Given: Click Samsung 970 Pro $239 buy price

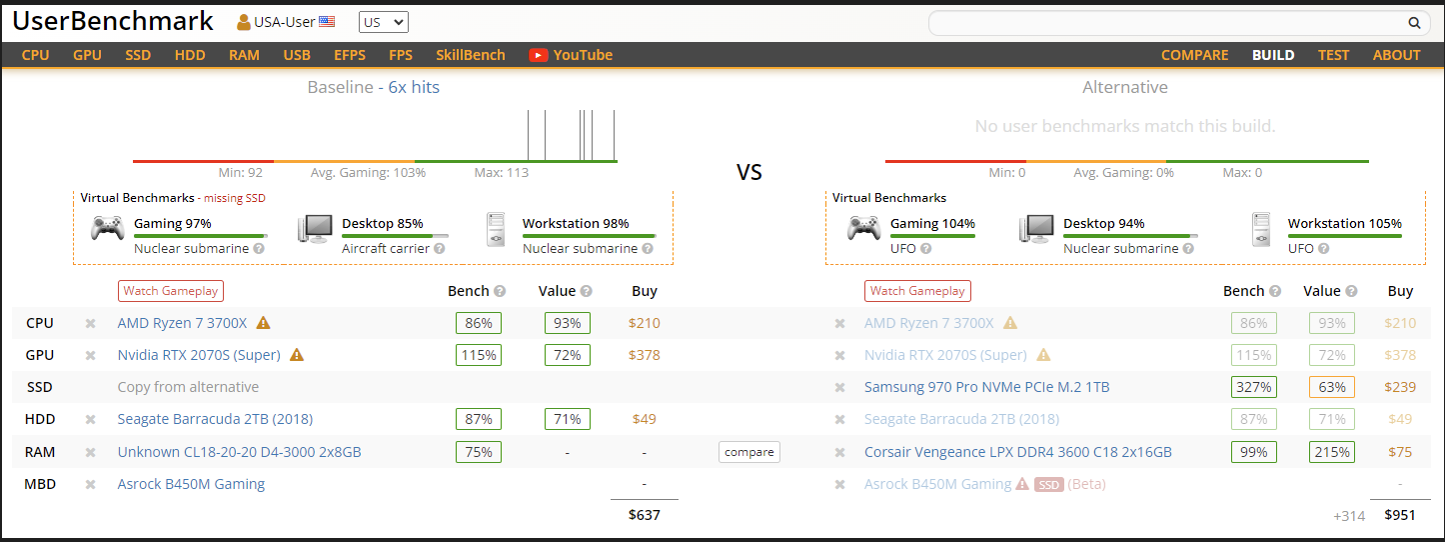Looking at the screenshot, I should coord(1400,387).
